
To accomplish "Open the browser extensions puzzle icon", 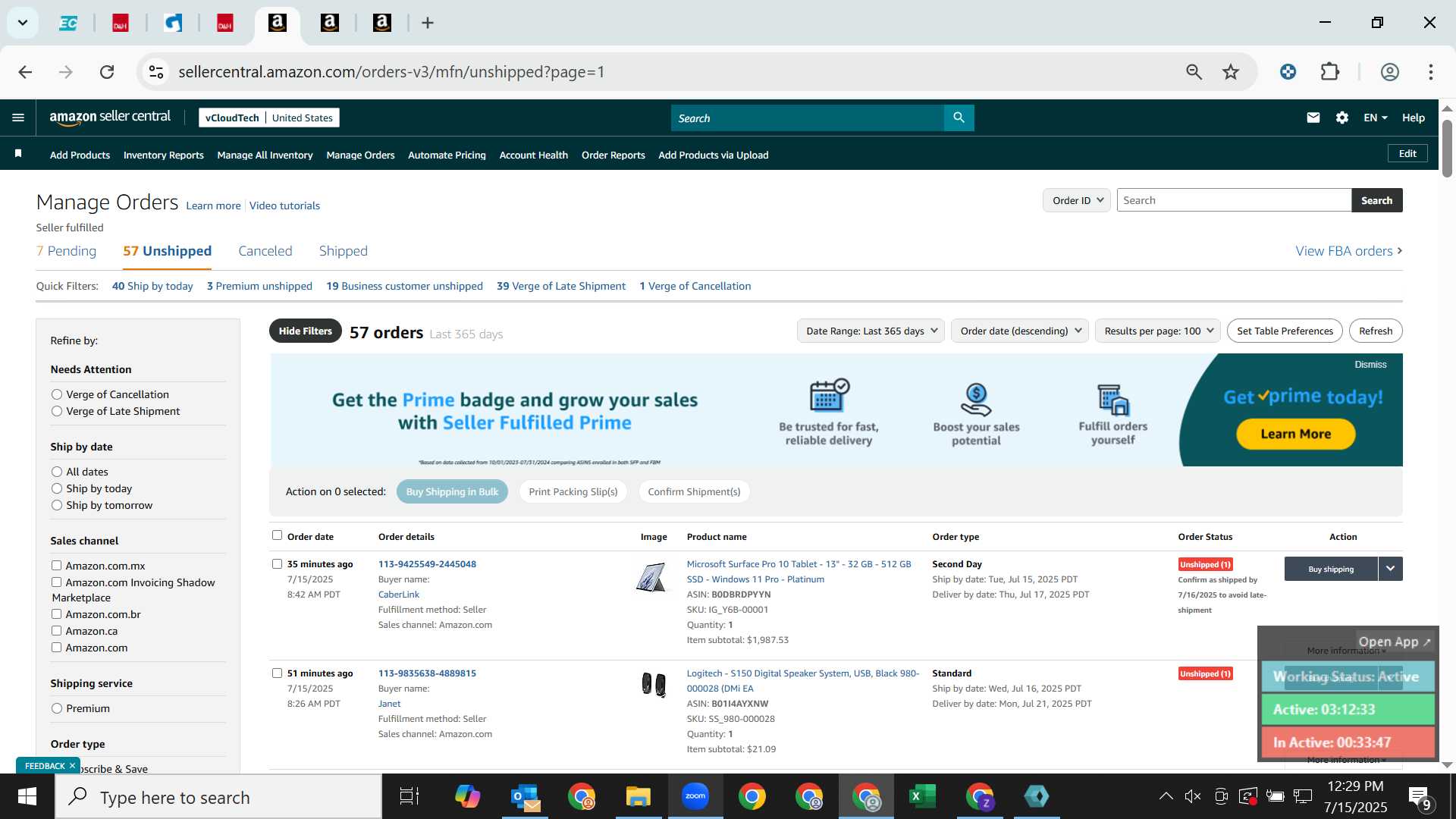I will [1330, 72].
